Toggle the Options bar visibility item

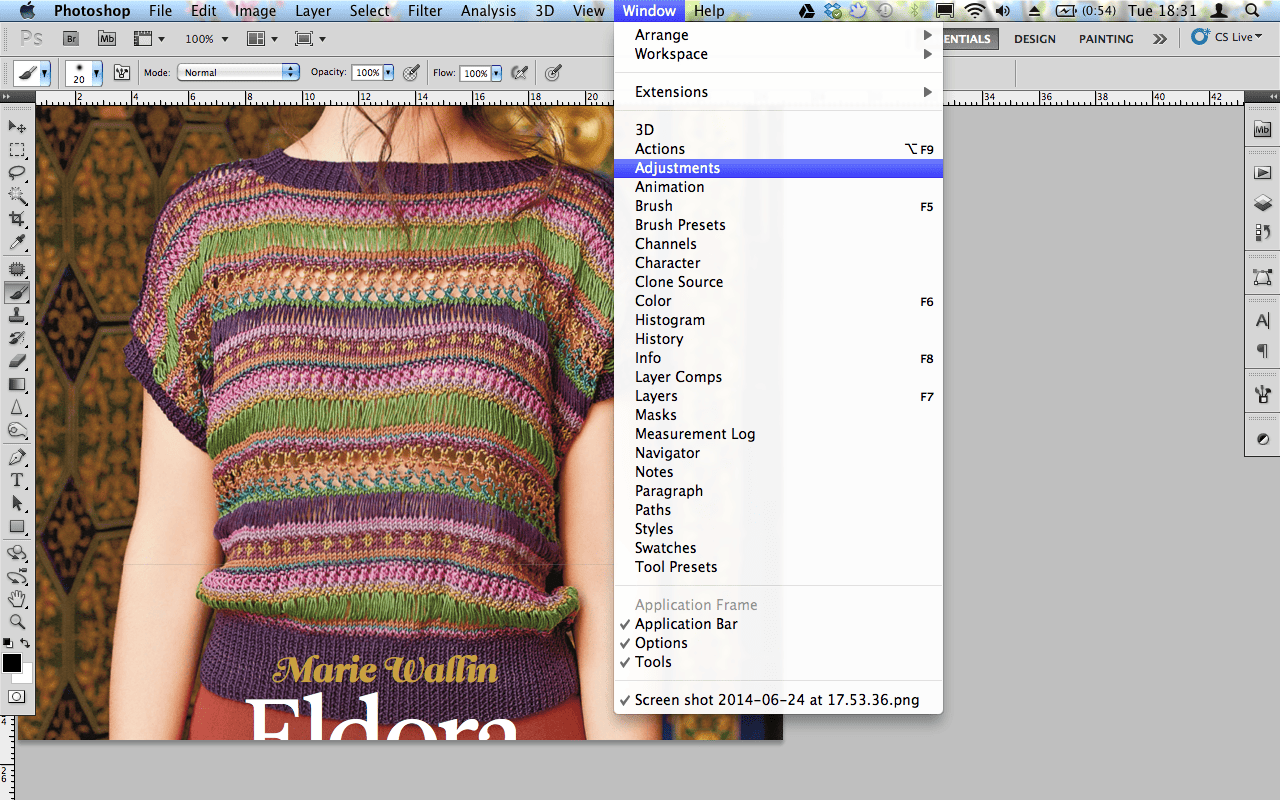coord(778,643)
